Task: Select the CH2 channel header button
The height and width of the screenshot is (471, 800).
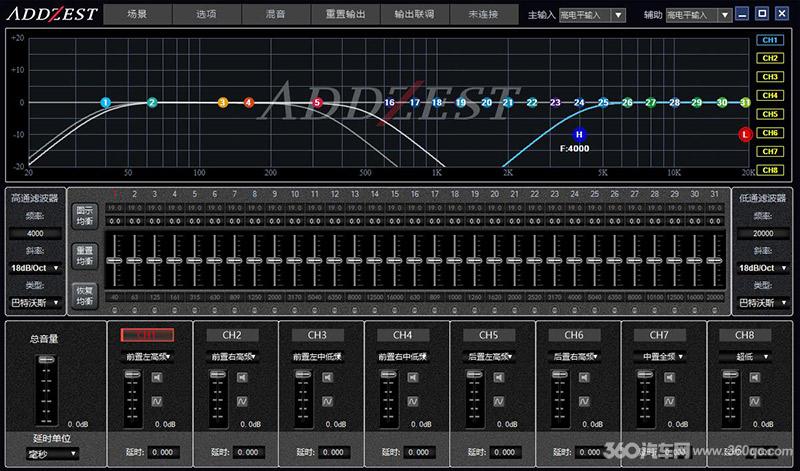Action: pyautogui.click(x=232, y=335)
